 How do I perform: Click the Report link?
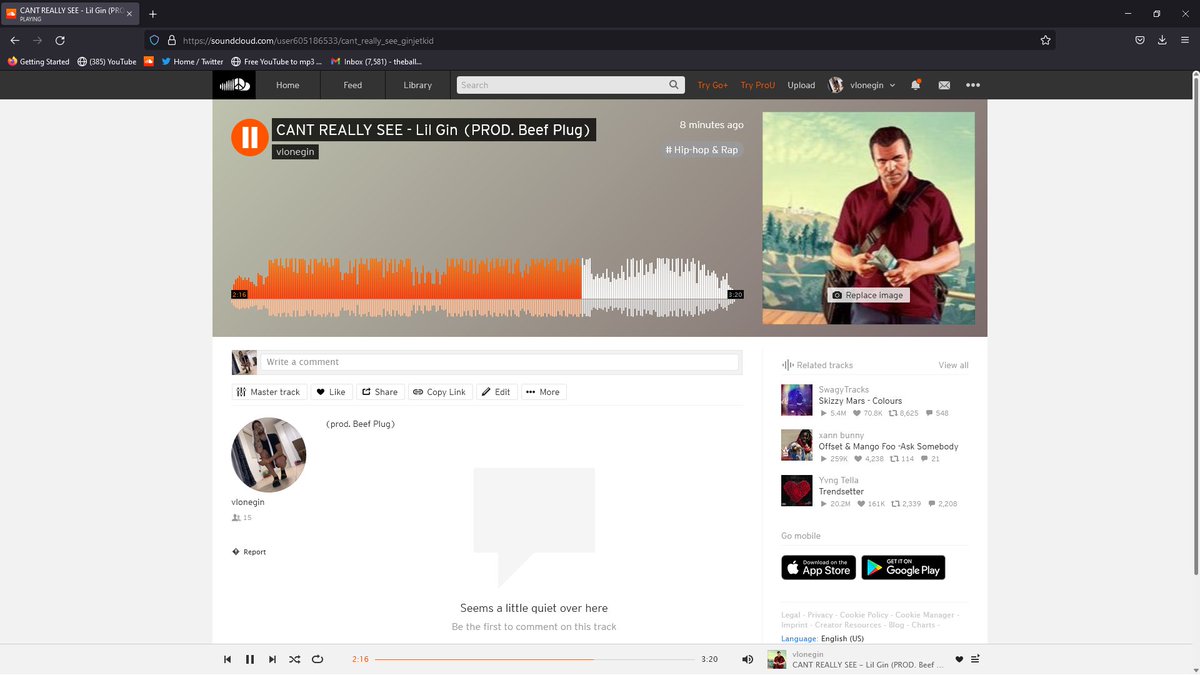click(x=249, y=552)
